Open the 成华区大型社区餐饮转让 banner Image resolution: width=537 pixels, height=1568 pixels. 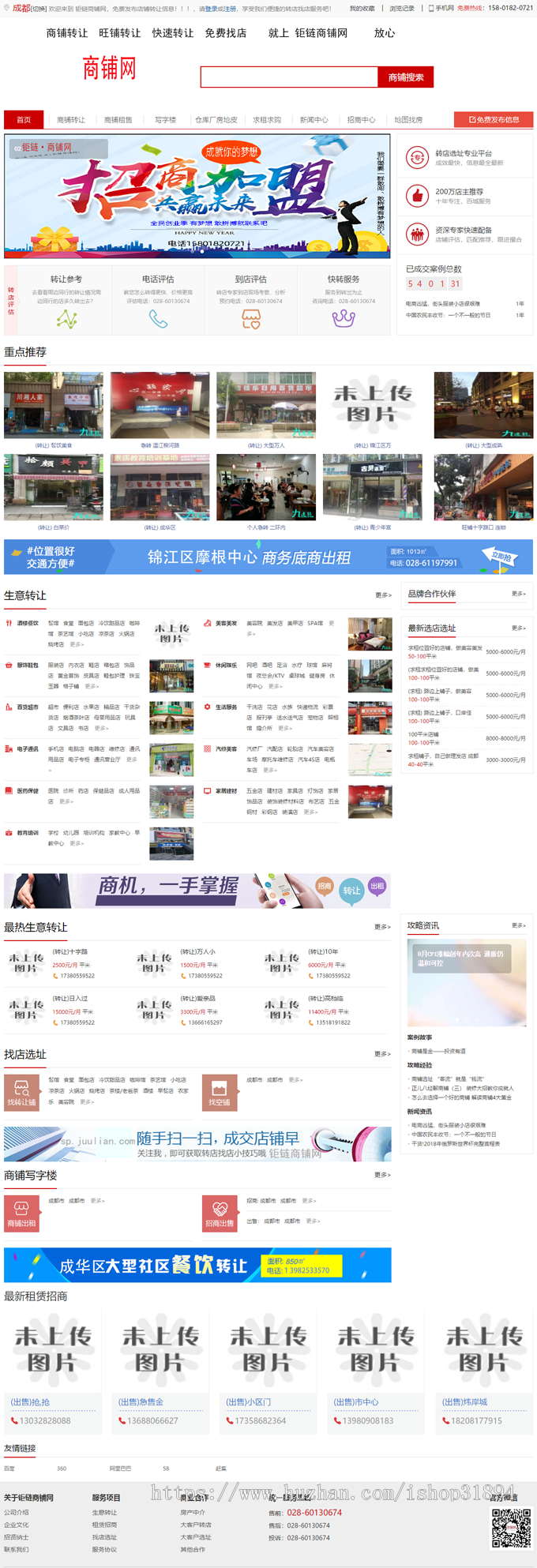coord(197,1266)
